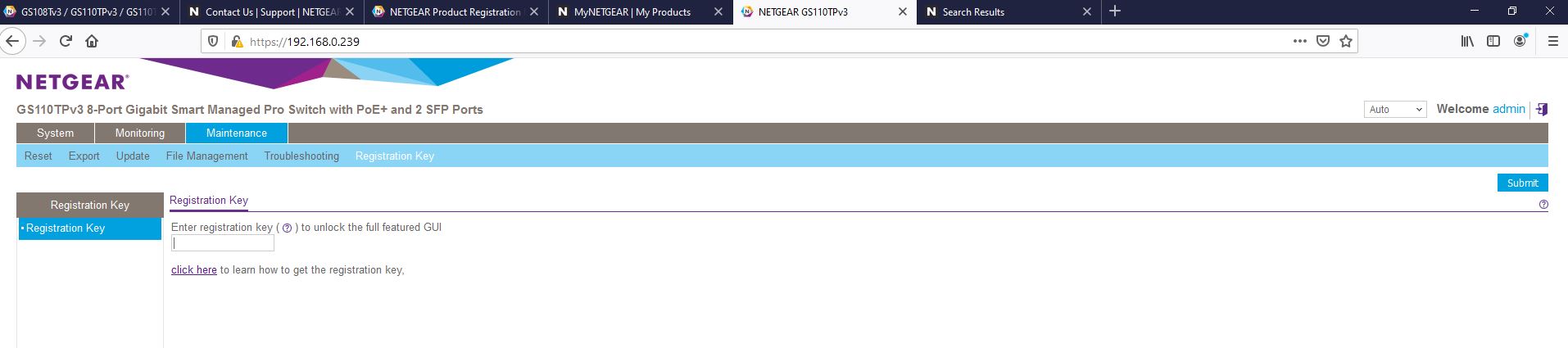This screenshot has width=1568, height=348.
Task: Open the System main menu
Action: [x=55, y=133]
